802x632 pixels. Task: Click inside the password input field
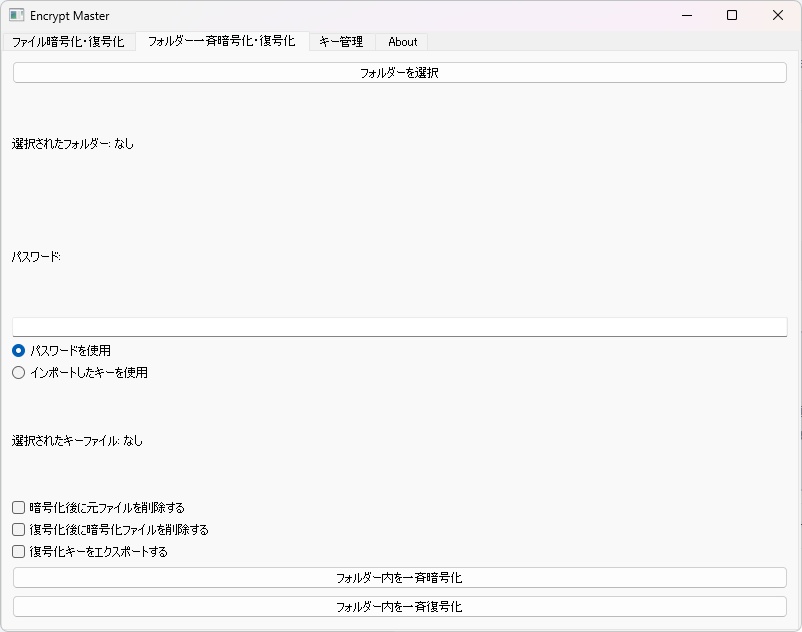[399, 326]
